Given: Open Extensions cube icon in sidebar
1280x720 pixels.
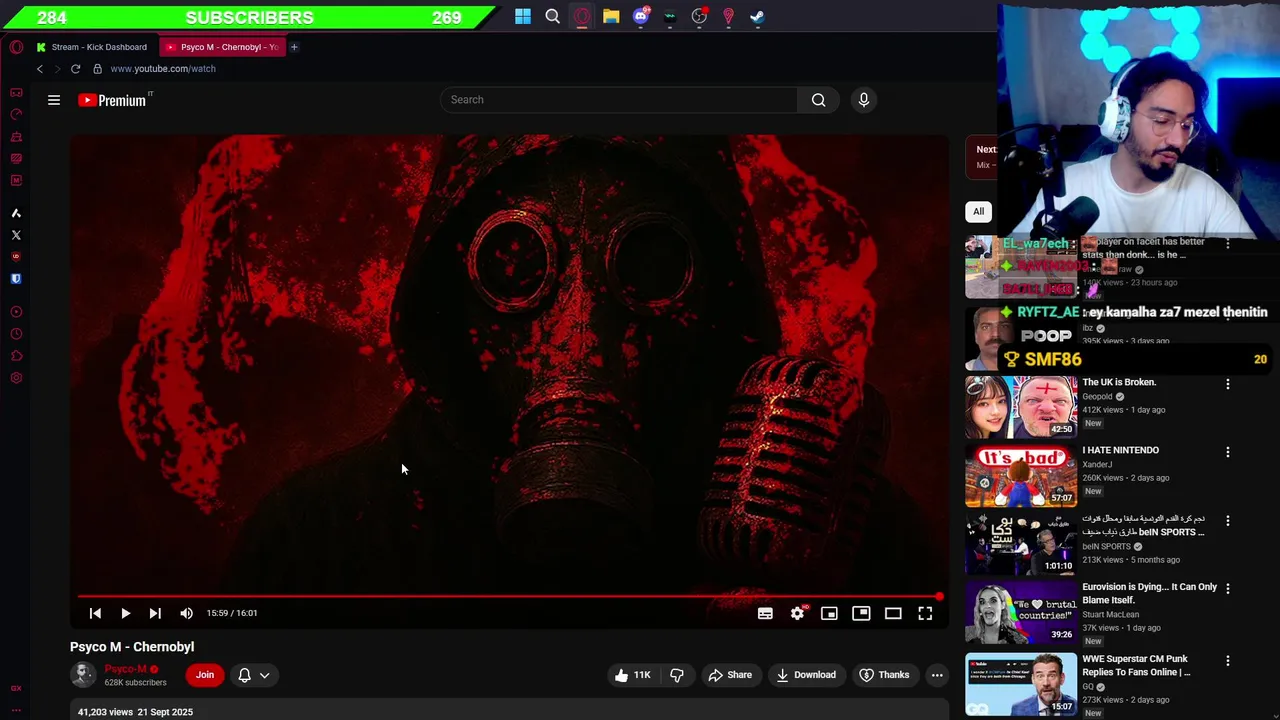Looking at the screenshot, I should (16, 356).
